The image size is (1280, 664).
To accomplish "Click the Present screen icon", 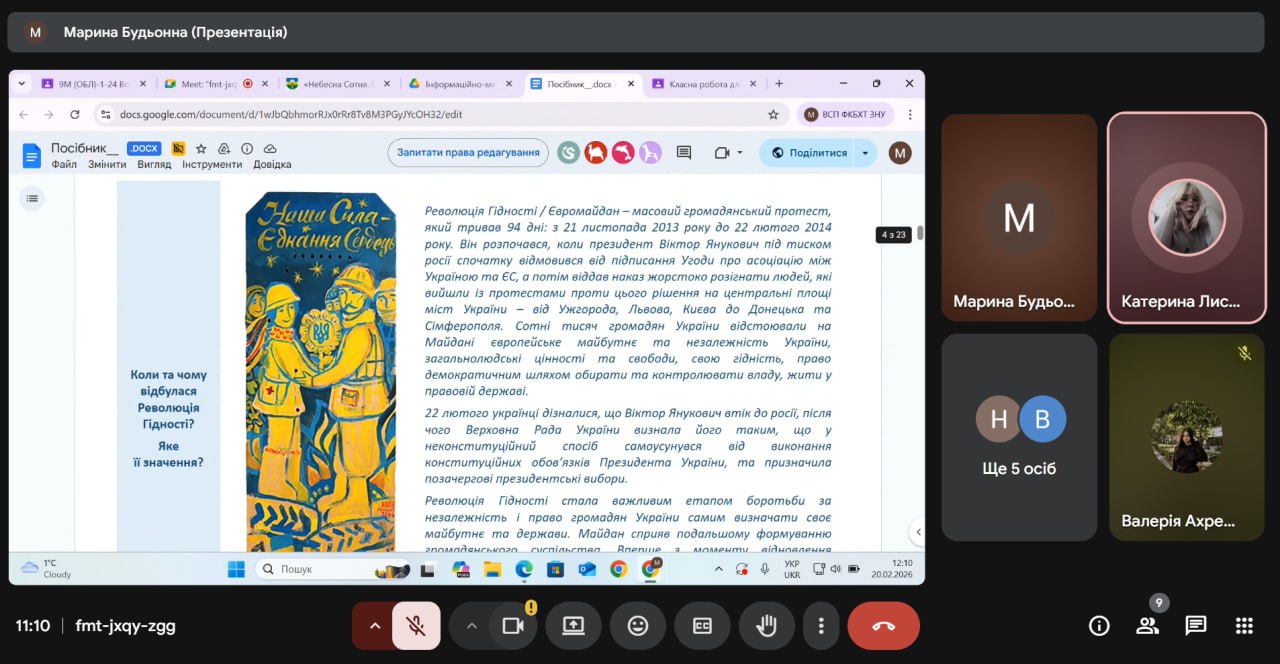I will [573, 626].
